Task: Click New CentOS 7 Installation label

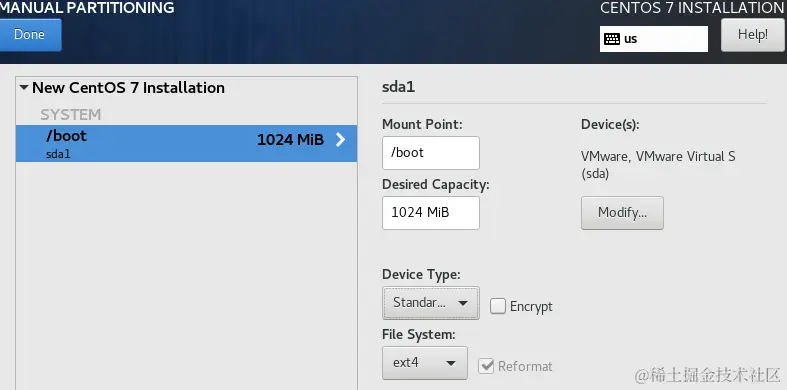Action: 128,88
